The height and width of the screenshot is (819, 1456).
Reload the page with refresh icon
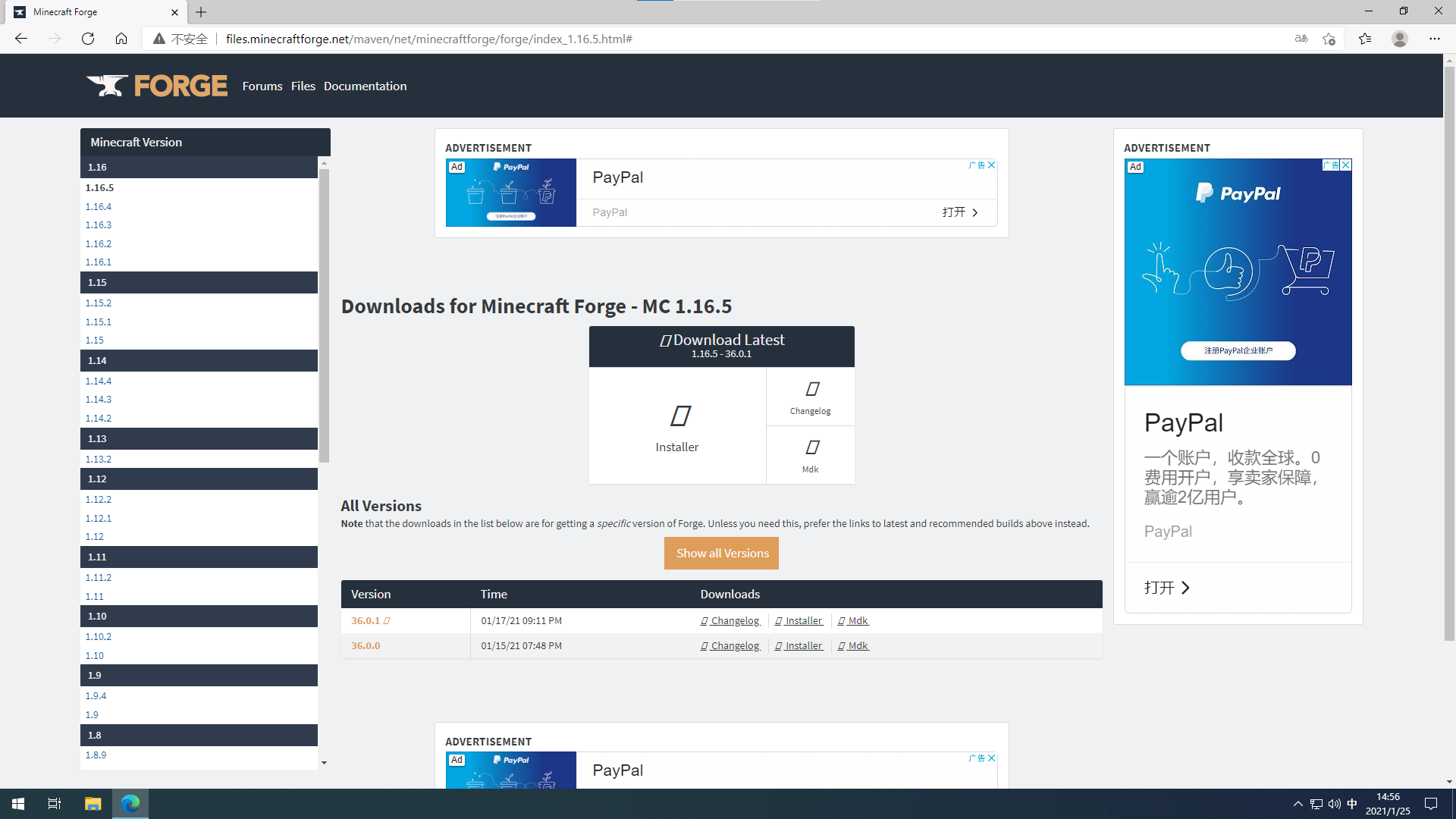tap(88, 39)
